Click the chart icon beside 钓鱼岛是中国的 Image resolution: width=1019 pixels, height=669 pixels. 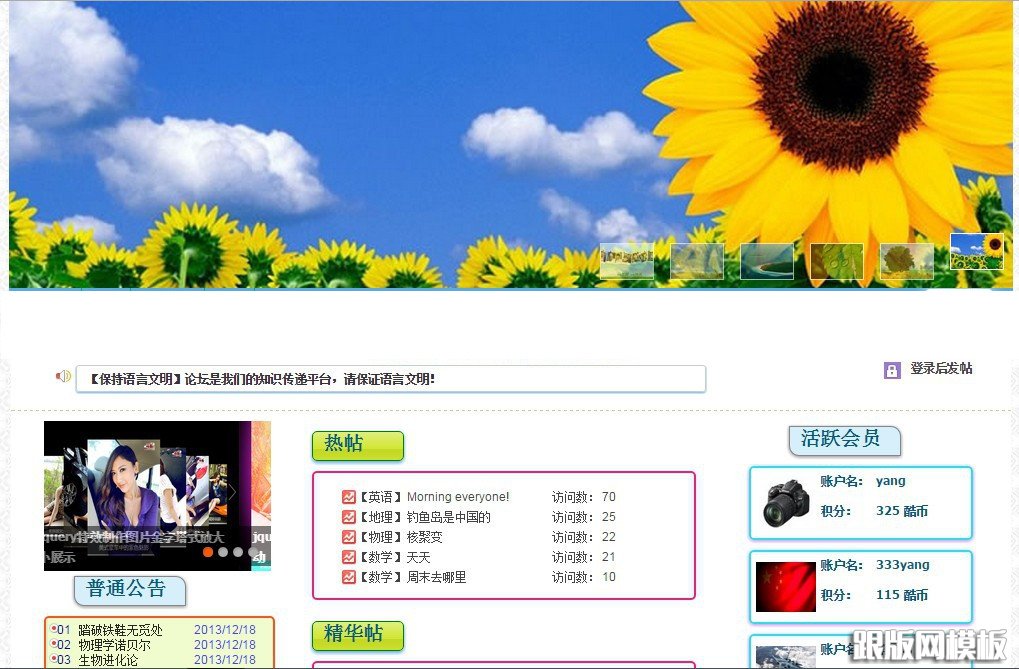point(348,517)
